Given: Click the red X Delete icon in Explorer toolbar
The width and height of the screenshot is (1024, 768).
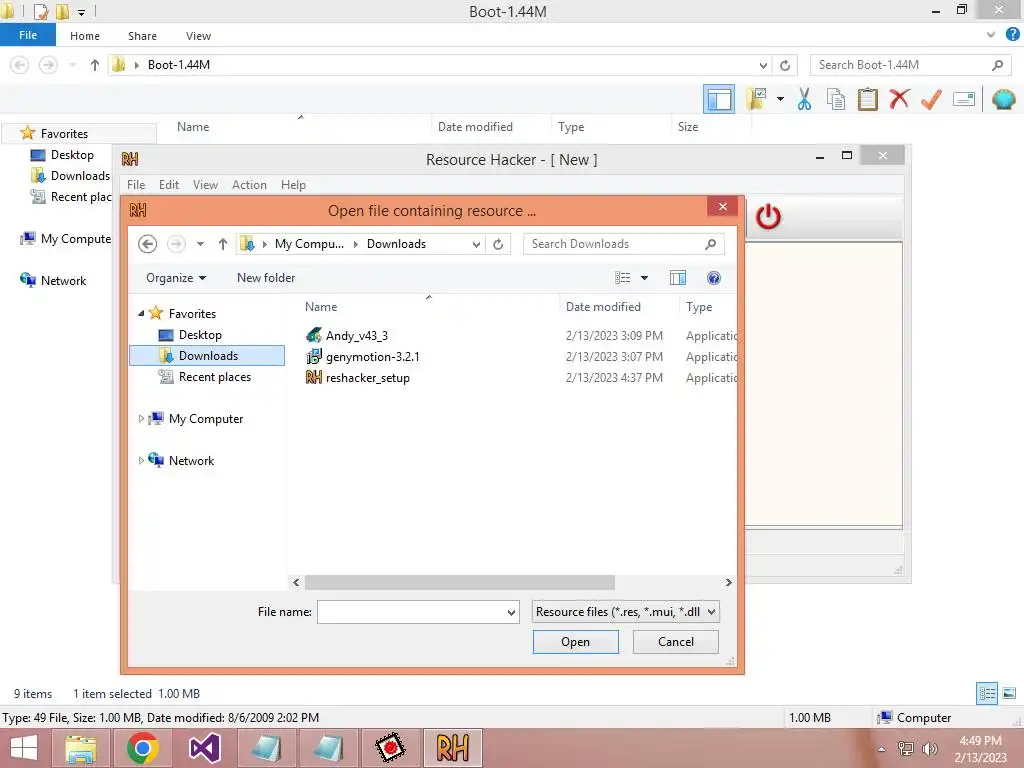Looking at the screenshot, I should (899, 99).
